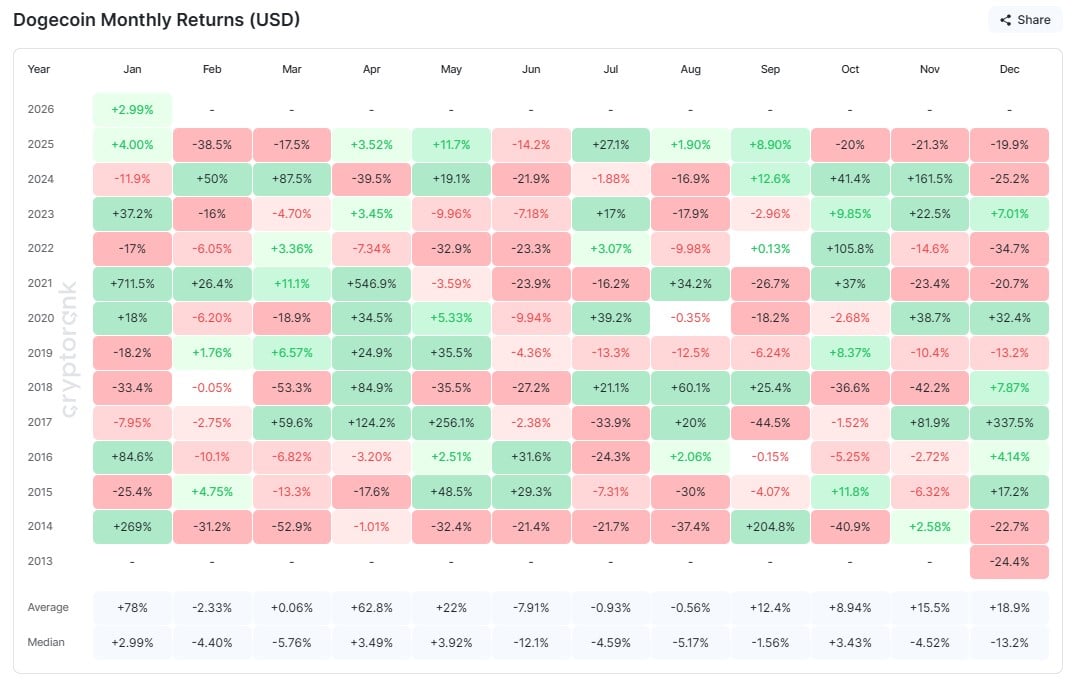The height and width of the screenshot is (688, 1078).
Task: Click the Dec column header
Action: pos(1009,69)
